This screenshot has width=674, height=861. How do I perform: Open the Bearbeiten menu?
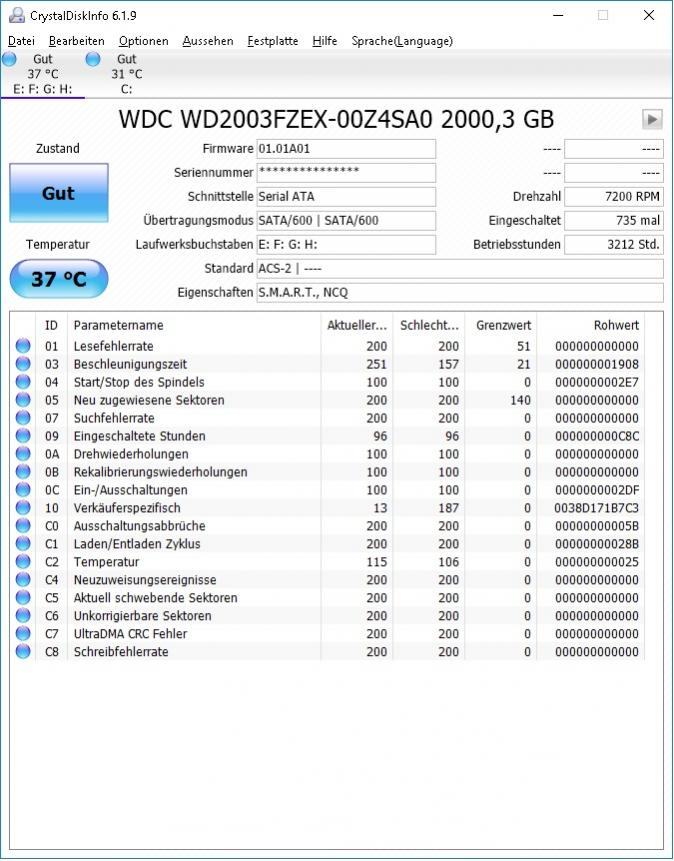pos(76,41)
